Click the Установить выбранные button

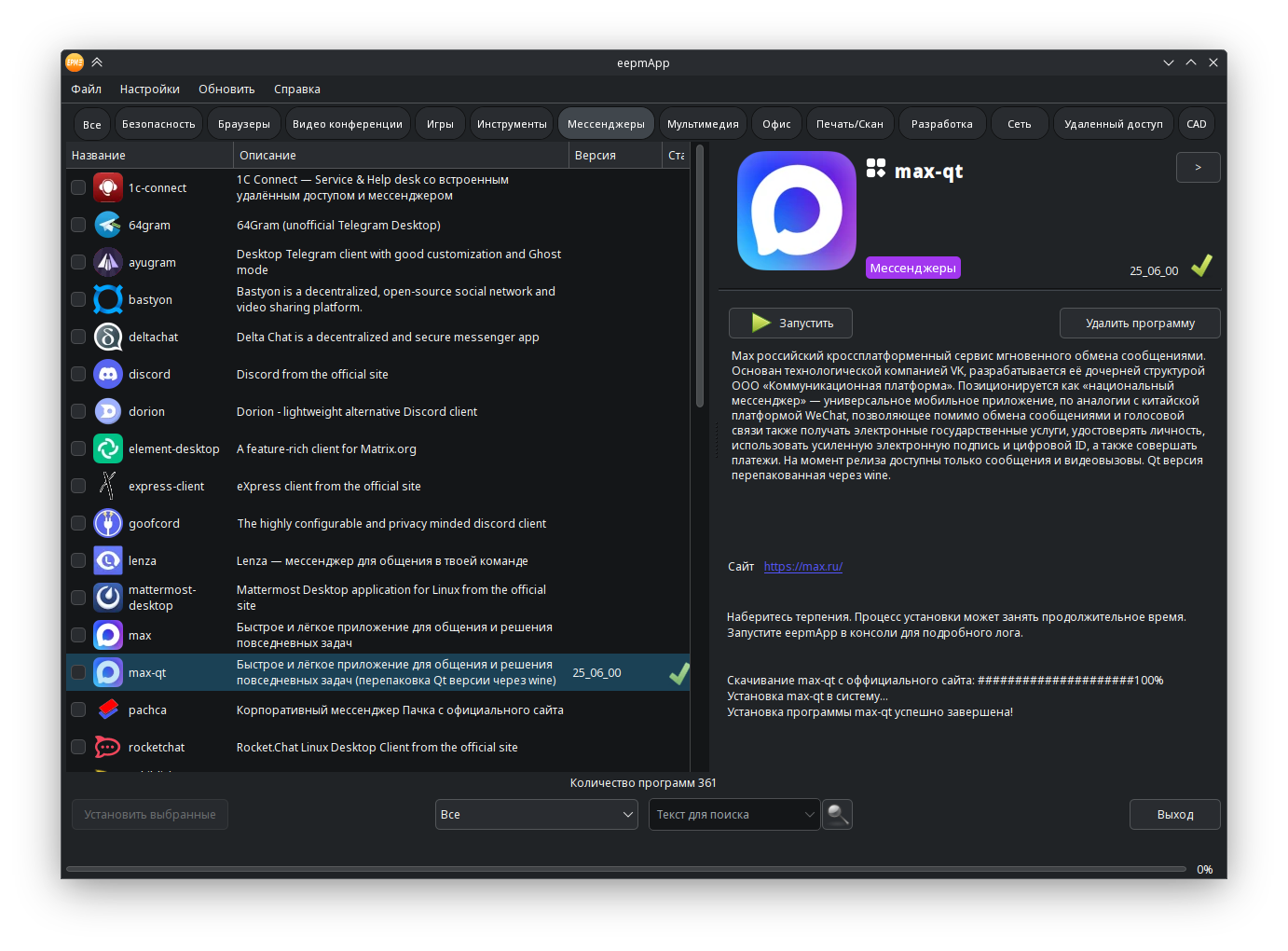[150, 814]
